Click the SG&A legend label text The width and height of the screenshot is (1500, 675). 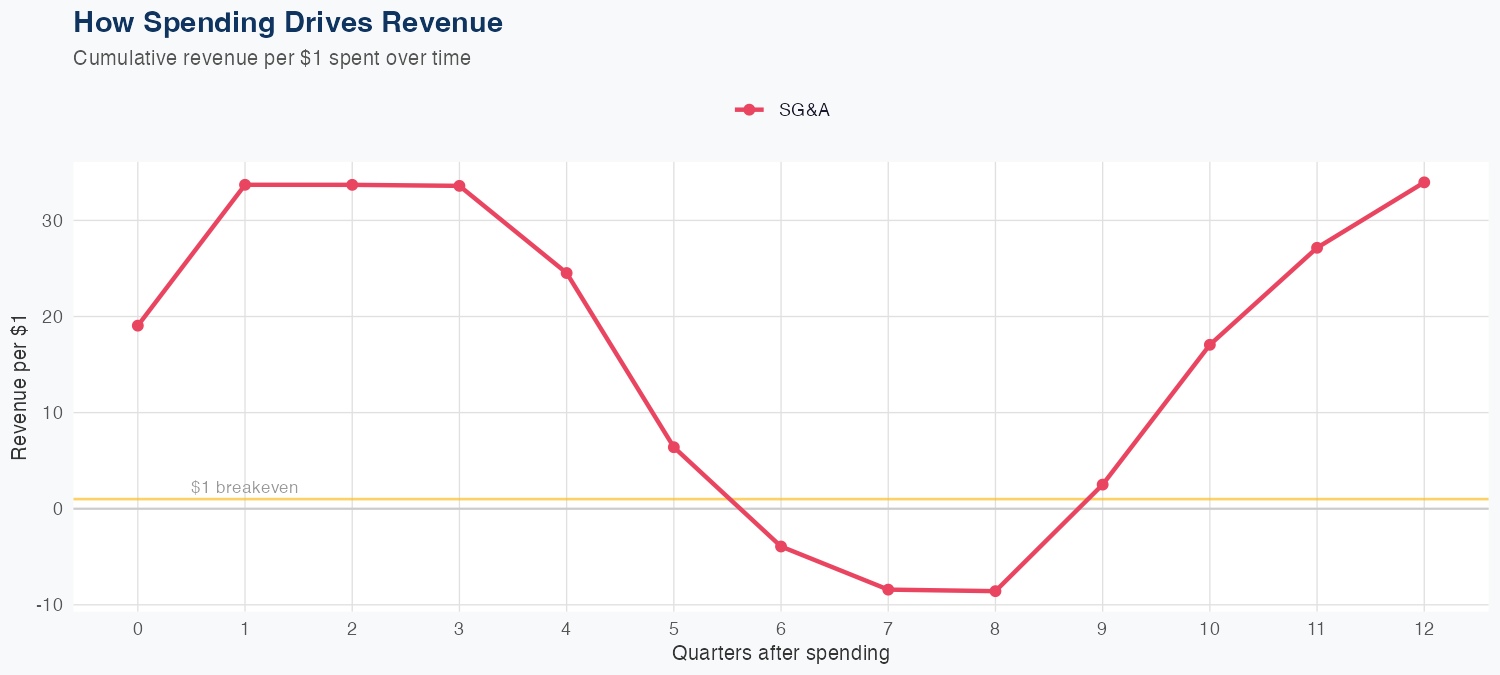804,110
